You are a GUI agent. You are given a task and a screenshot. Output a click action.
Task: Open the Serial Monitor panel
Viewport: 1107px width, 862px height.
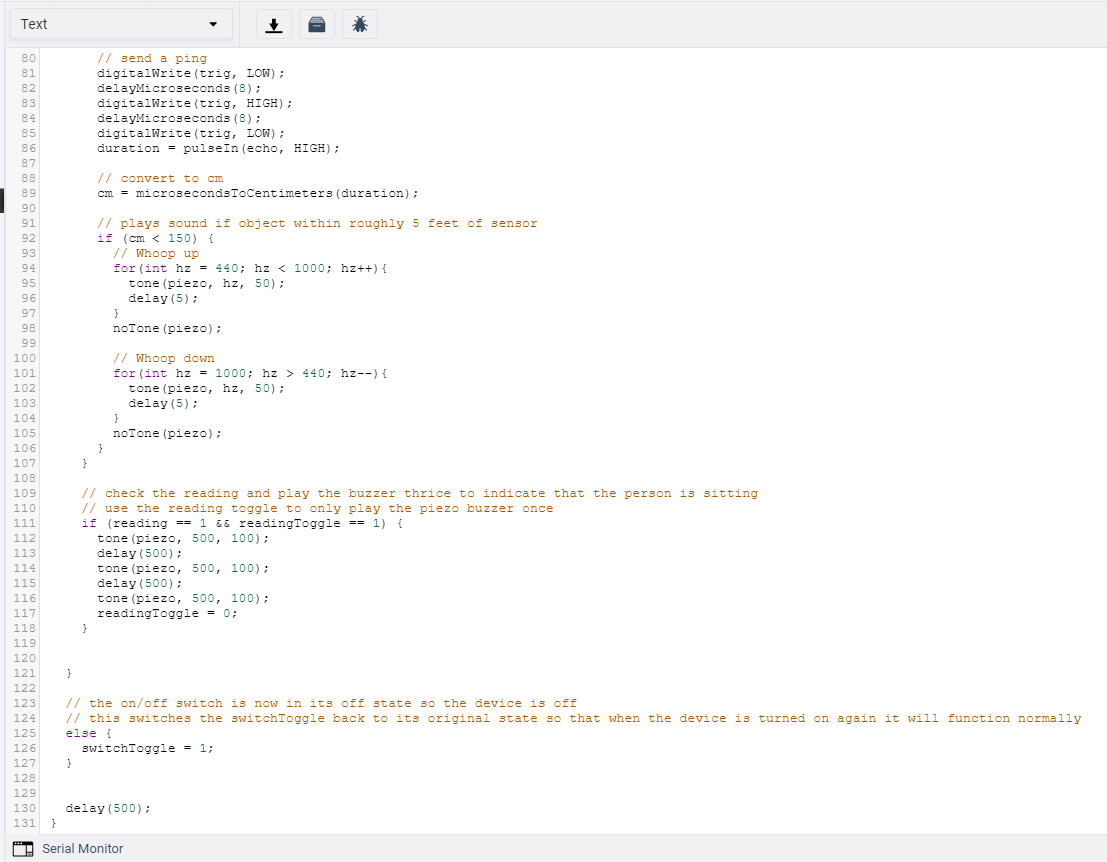click(x=82, y=848)
